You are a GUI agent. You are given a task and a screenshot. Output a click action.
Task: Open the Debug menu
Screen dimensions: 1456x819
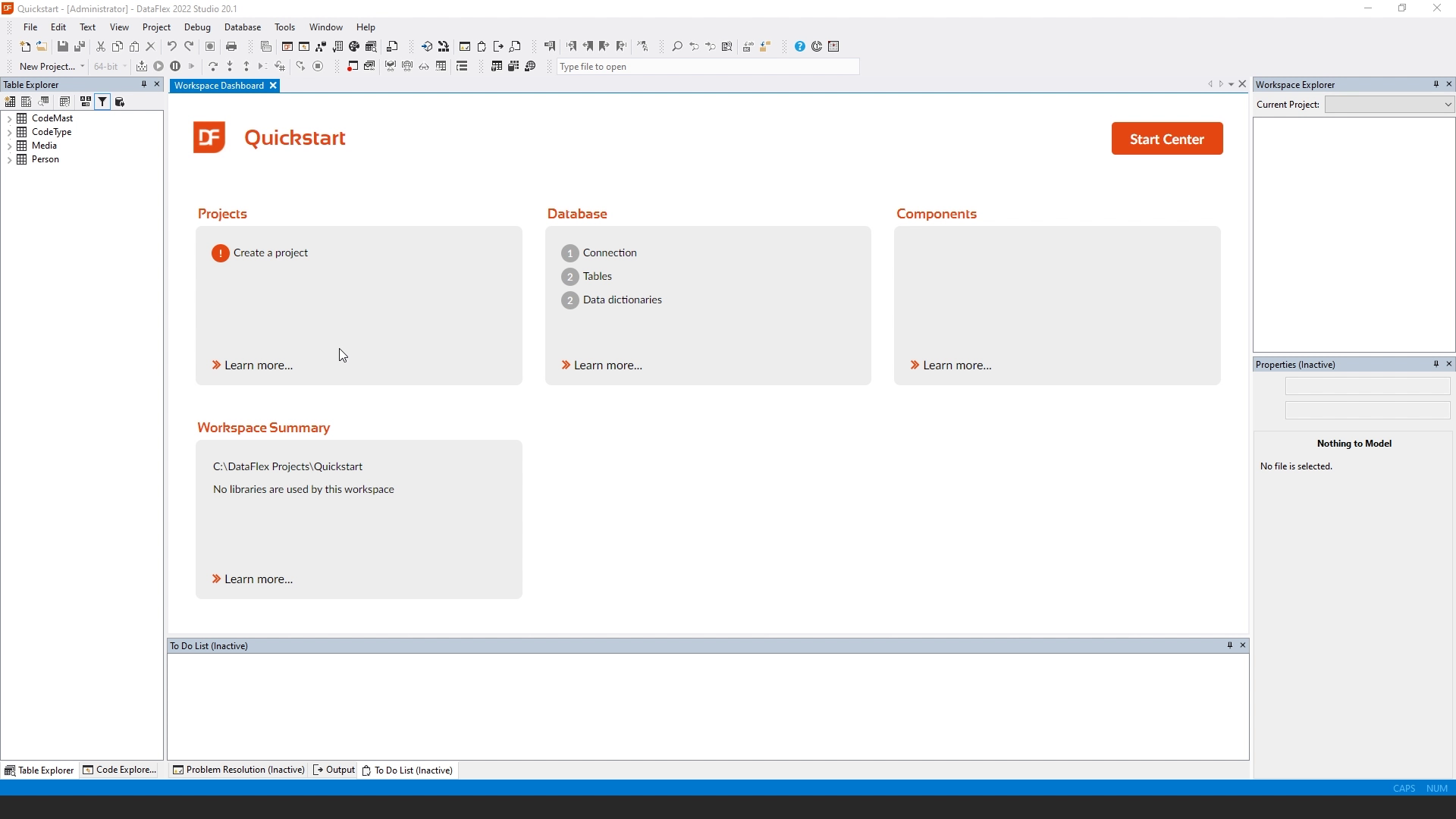click(197, 27)
